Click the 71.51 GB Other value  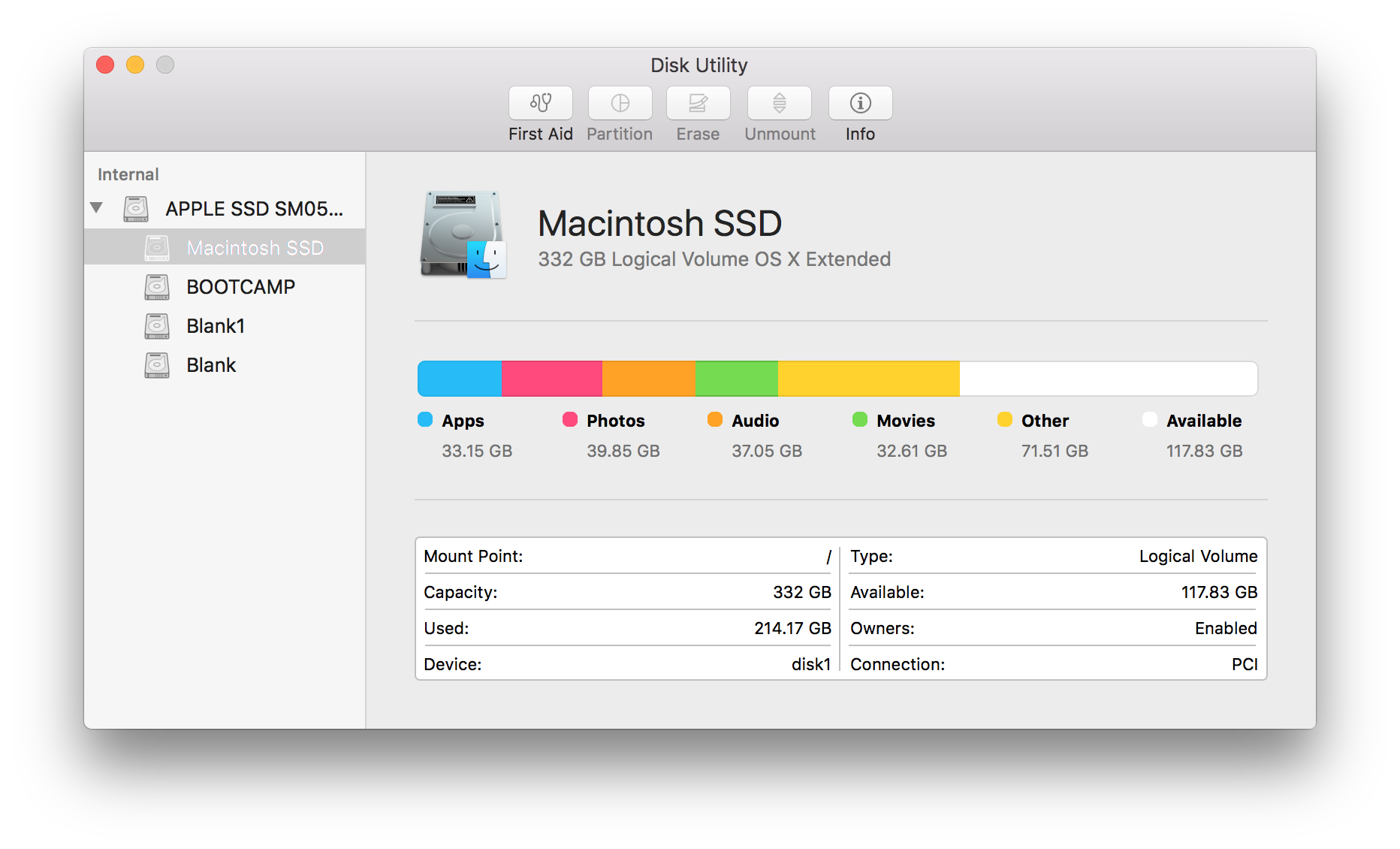1055,451
